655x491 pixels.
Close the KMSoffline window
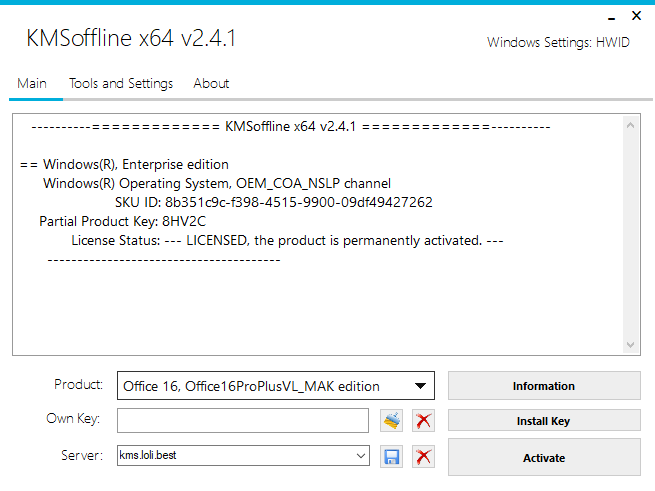coord(636,16)
